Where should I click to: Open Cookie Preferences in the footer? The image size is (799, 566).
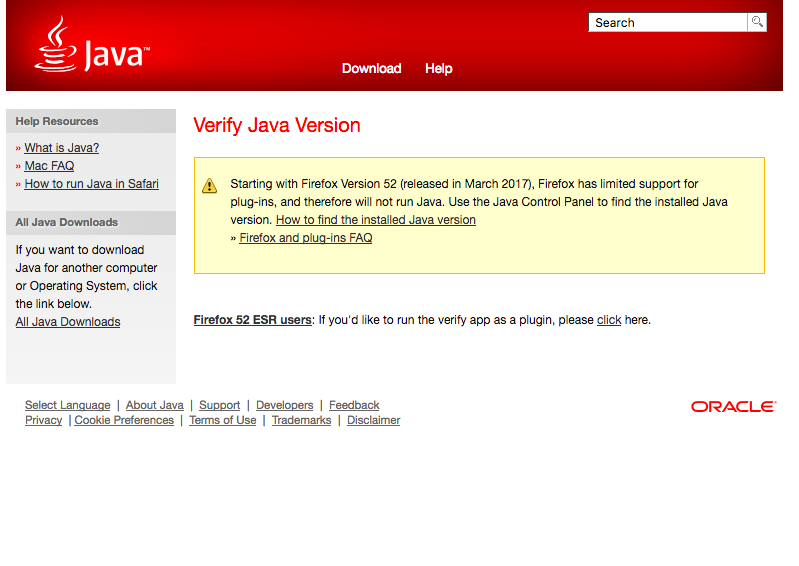pyautogui.click(x=124, y=420)
